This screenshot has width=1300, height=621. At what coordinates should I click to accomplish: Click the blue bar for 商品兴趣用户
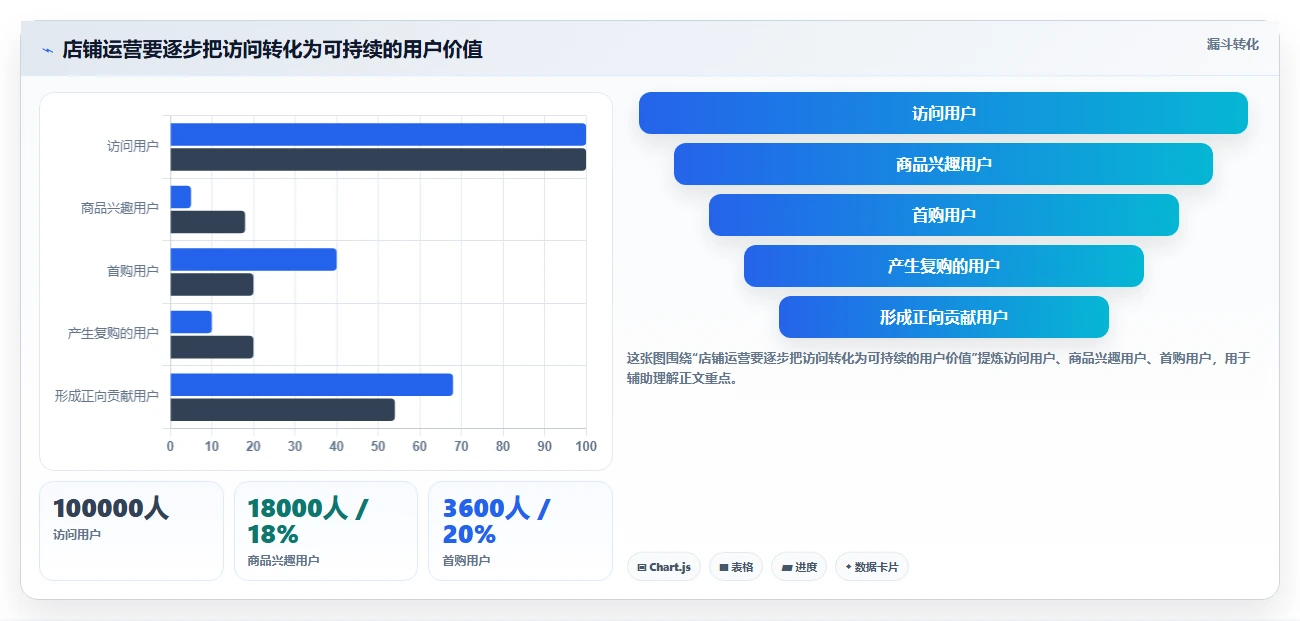click(x=180, y=197)
